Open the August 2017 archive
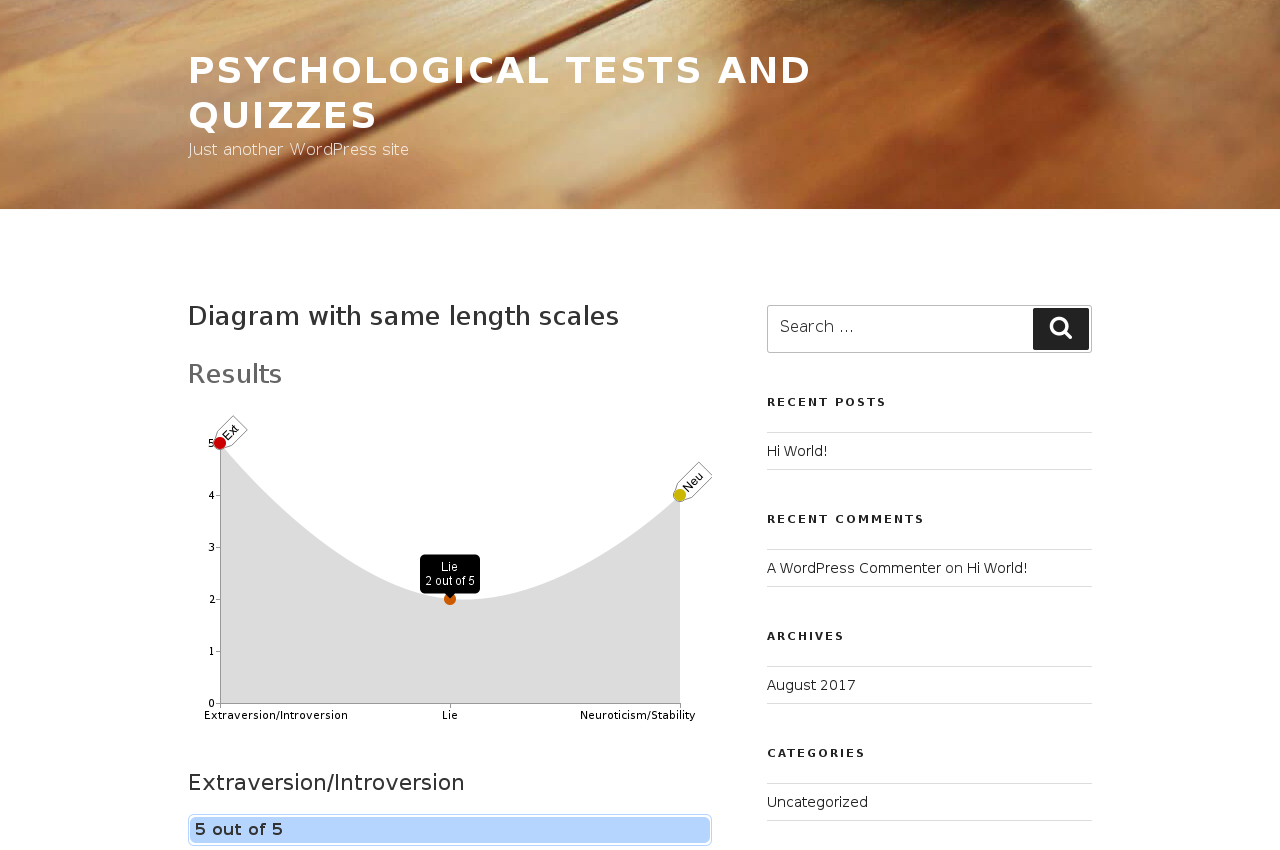This screenshot has width=1280, height=850. tap(811, 685)
